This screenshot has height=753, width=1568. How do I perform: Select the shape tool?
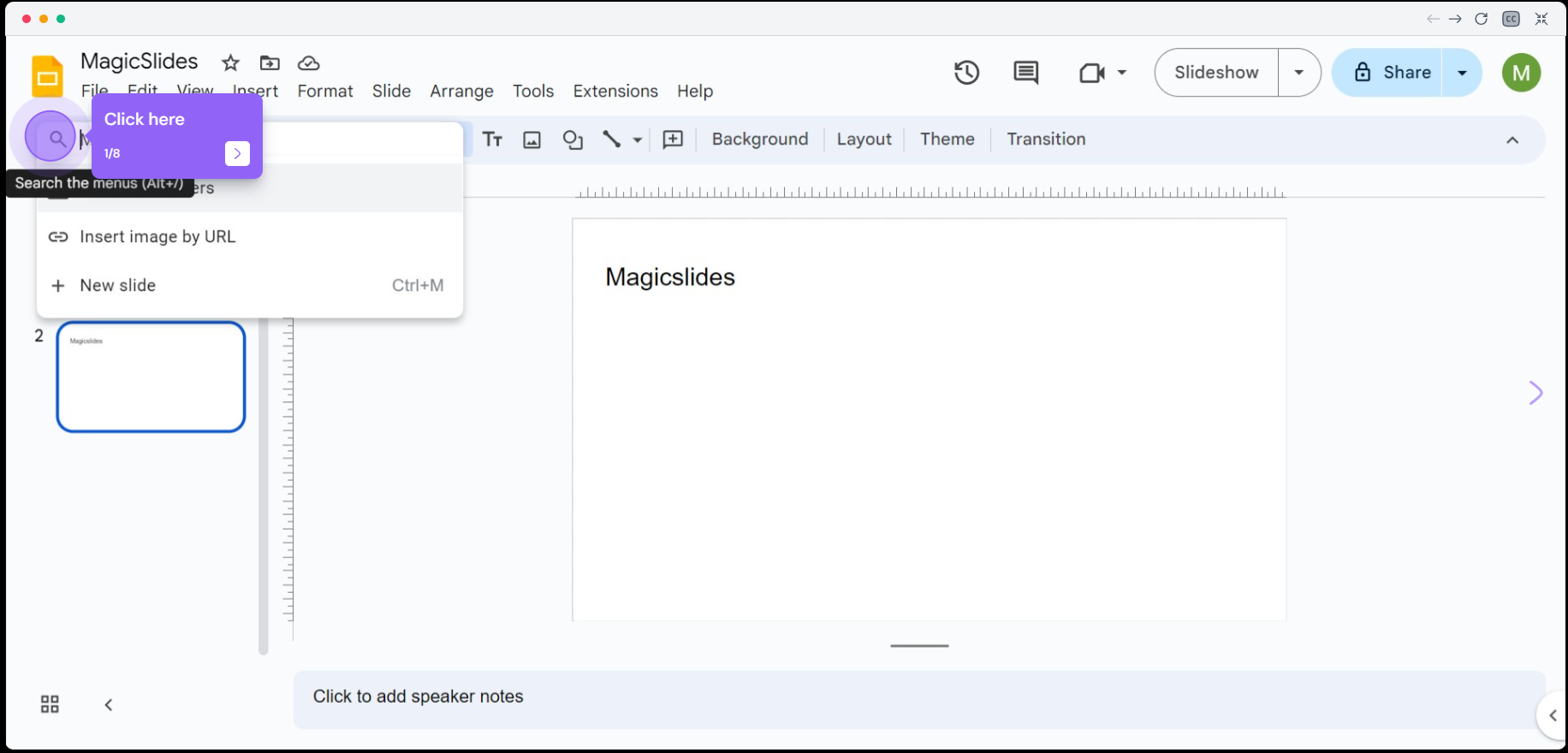click(x=573, y=139)
